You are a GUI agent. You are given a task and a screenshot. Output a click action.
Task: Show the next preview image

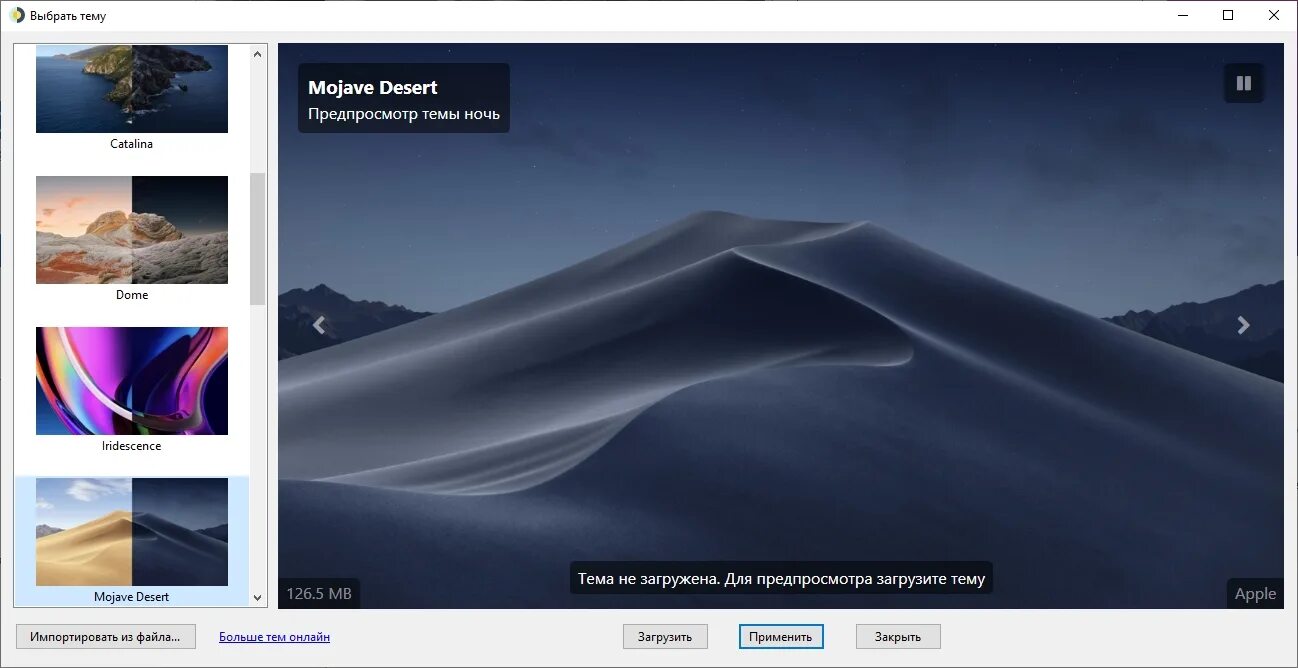(1243, 325)
